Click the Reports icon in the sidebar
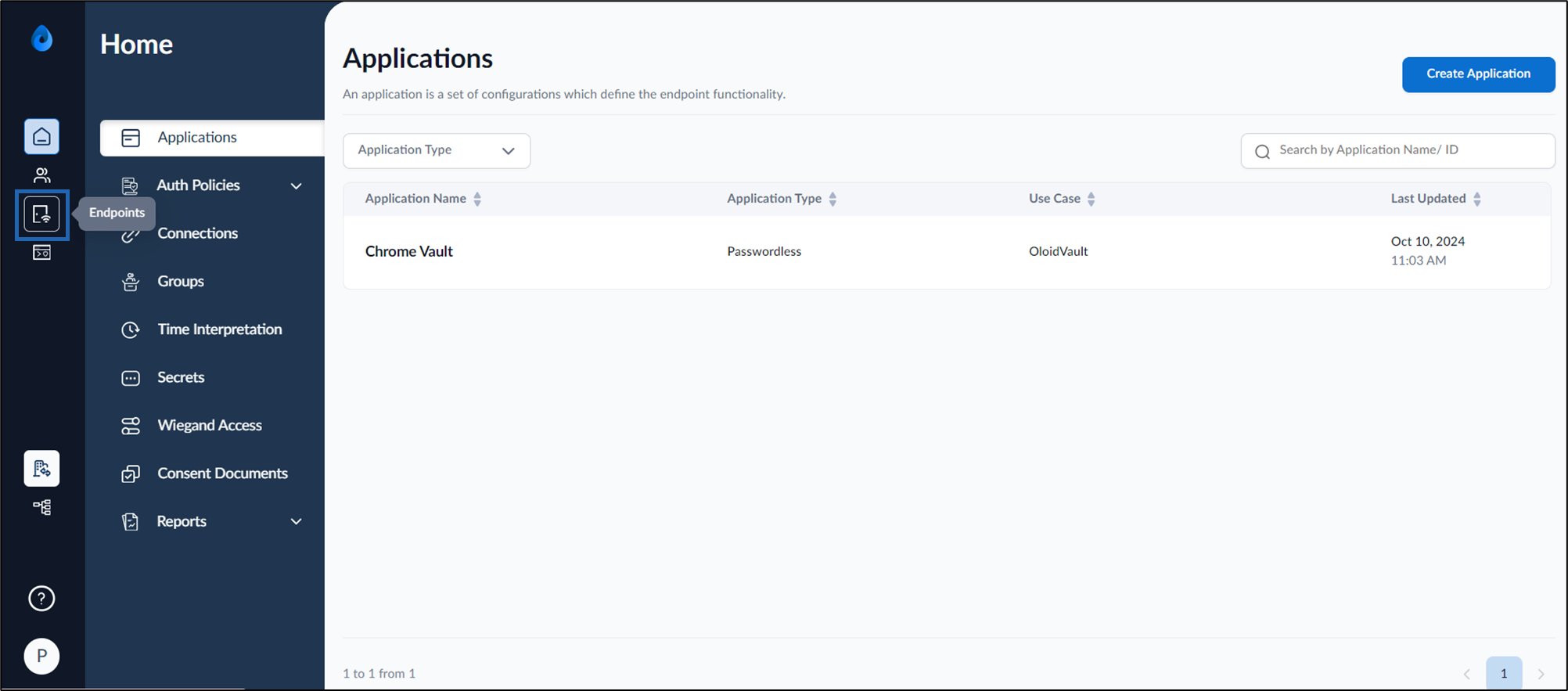 point(131,522)
